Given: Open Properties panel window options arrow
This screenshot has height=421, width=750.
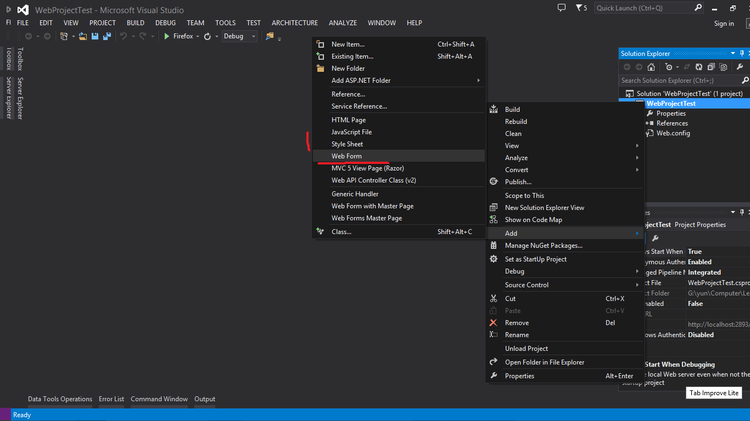Looking at the screenshot, I should coord(733,212).
